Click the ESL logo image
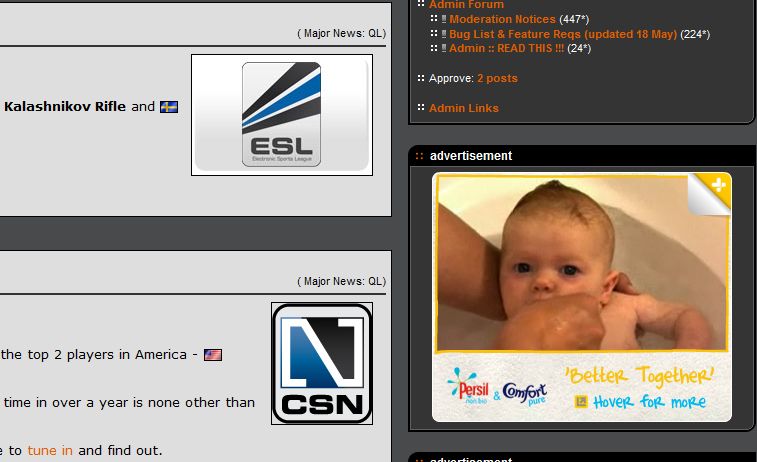The width and height of the screenshot is (757, 462). [x=281, y=115]
